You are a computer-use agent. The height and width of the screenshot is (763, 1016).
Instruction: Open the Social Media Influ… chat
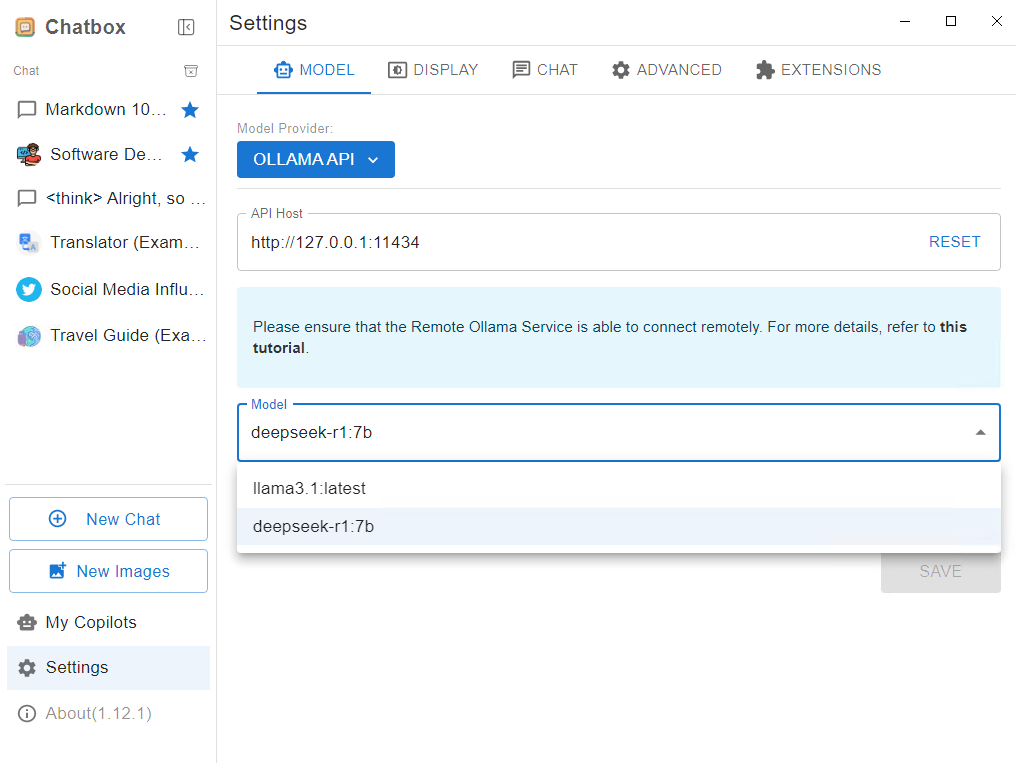pyautogui.click(x=108, y=290)
